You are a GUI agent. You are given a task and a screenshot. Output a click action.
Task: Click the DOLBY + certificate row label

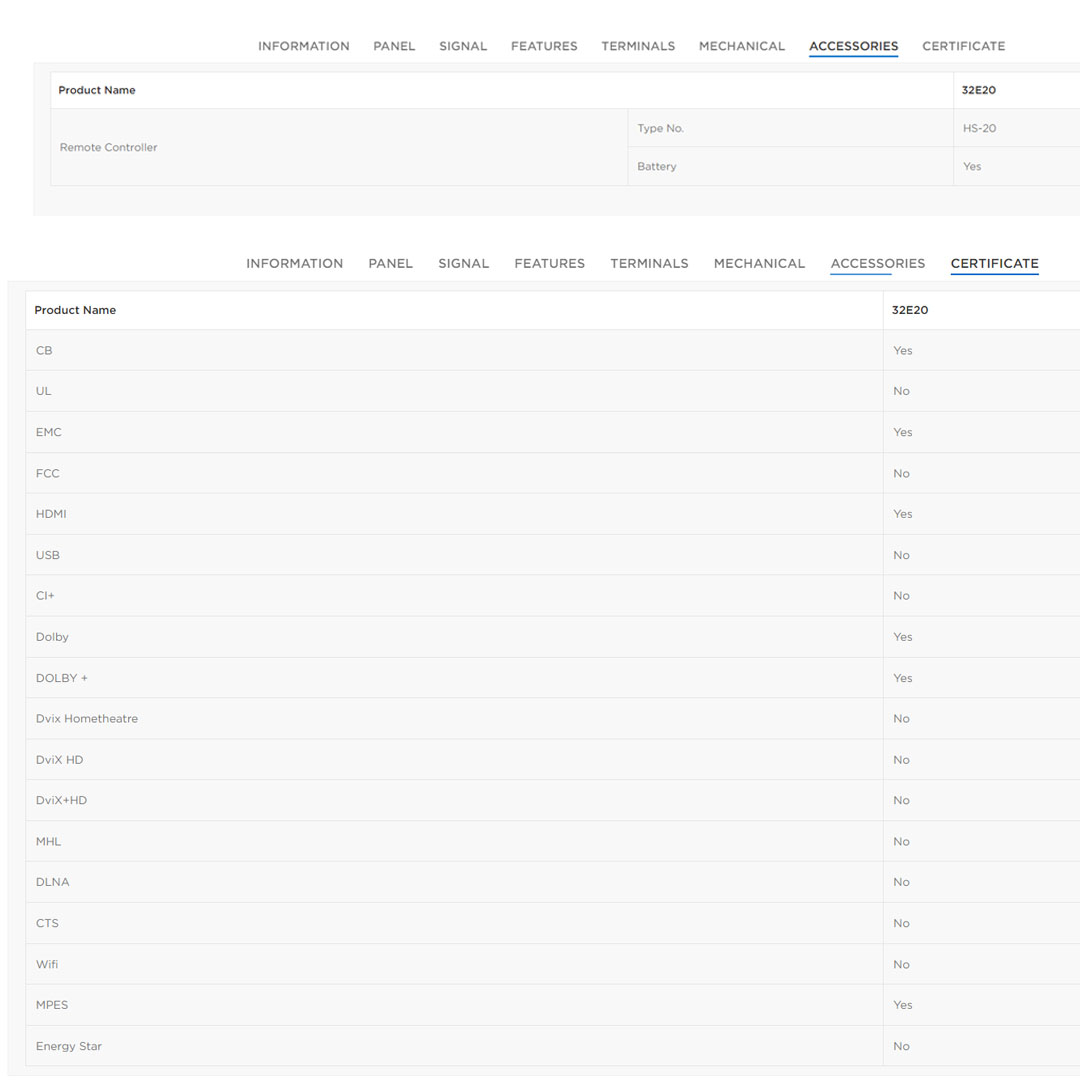pyautogui.click(x=62, y=678)
